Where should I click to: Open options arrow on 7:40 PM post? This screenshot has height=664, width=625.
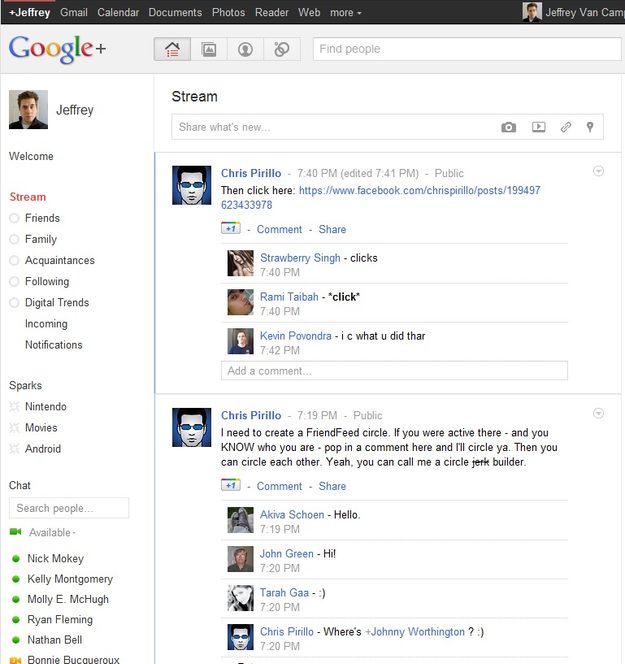coord(598,171)
